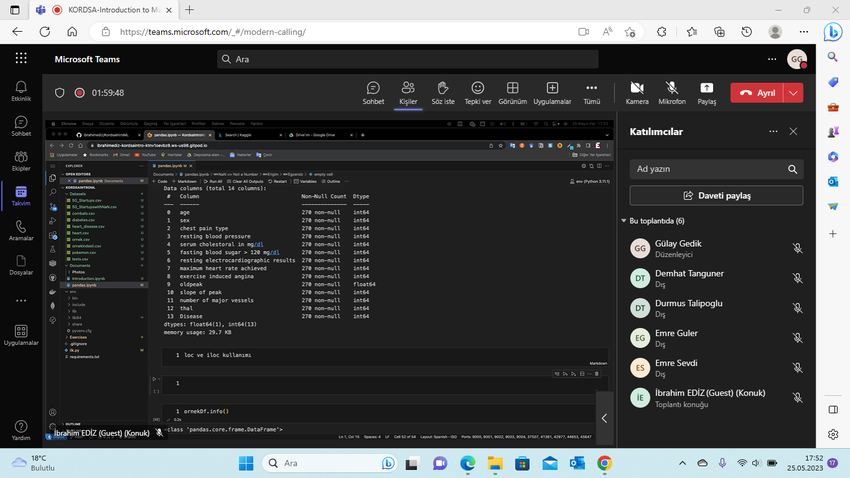Click the browser refresh button
This screenshot has height=478, width=850.
point(44,31)
